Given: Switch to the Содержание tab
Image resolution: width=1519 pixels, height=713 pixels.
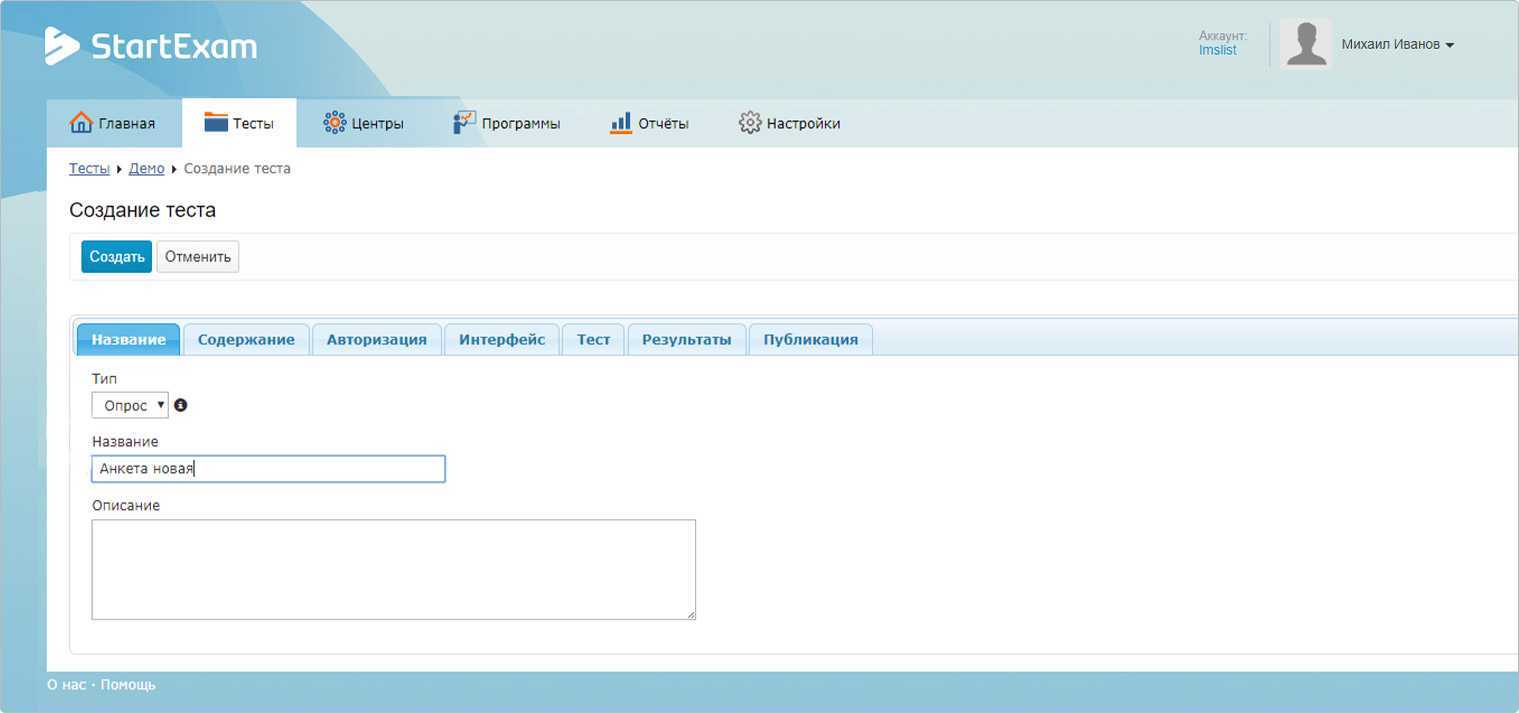Looking at the screenshot, I should click(246, 340).
